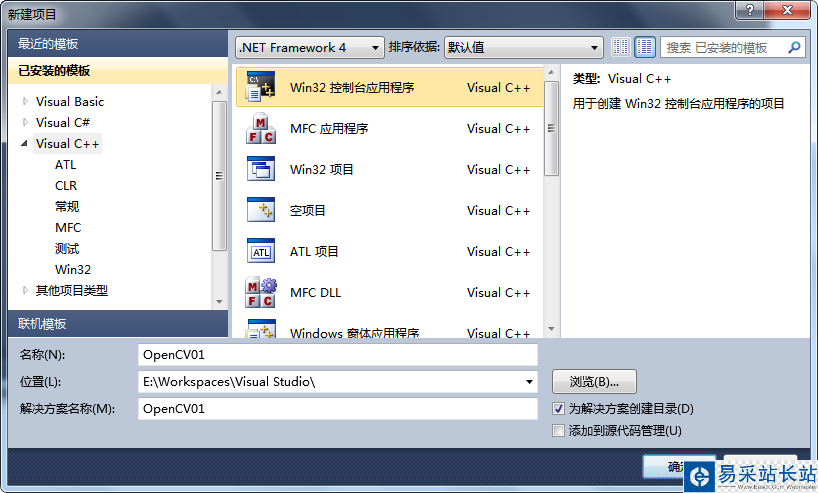Click the 名称 input field
The image size is (818, 493).
coord(338,355)
